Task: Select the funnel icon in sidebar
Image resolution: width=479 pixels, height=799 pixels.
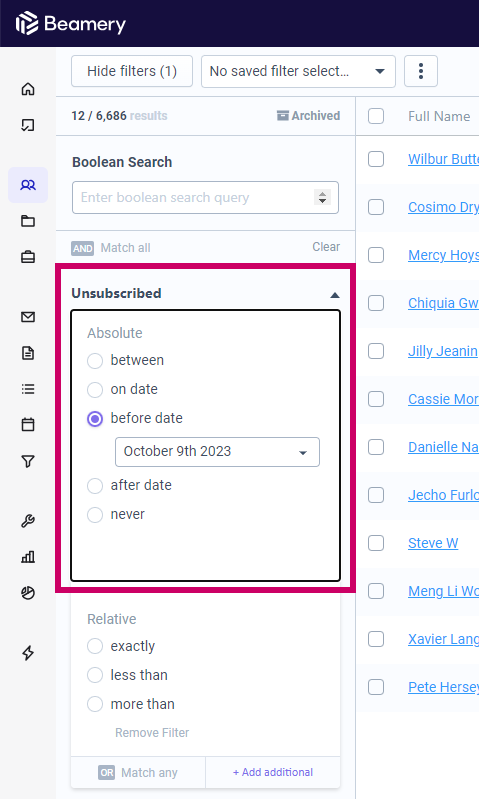Action: click(x=28, y=461)
